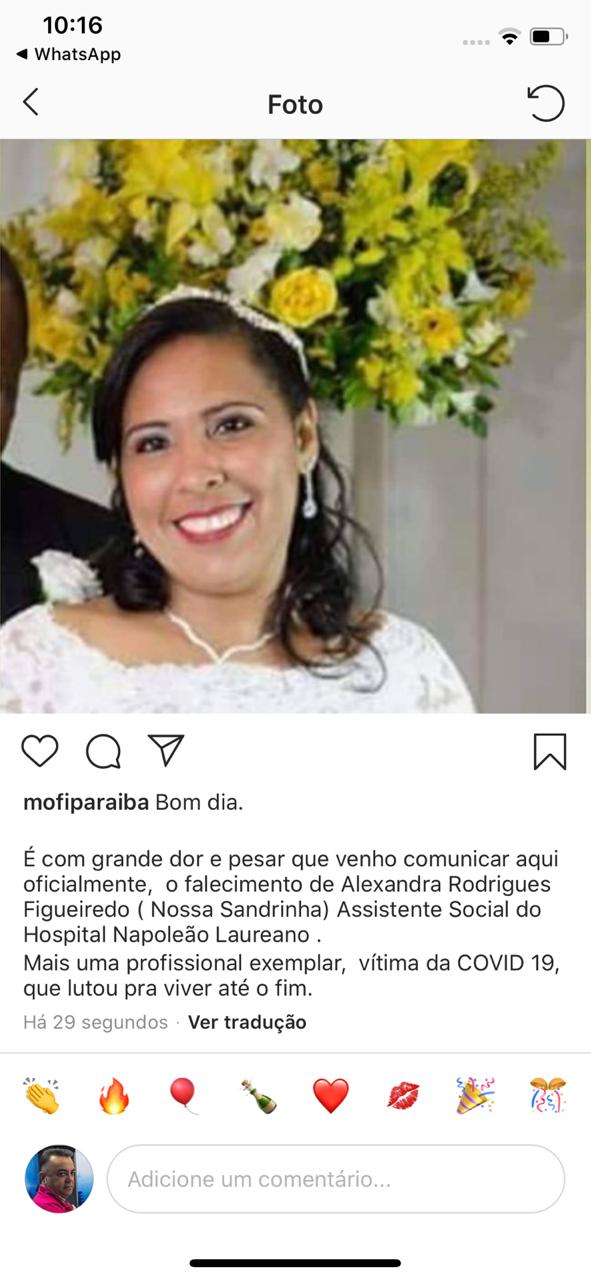The height and width of the screenshot is (1280, 591).
Task: Insert kiss lips emoji
Action: tap(403, 1097)
